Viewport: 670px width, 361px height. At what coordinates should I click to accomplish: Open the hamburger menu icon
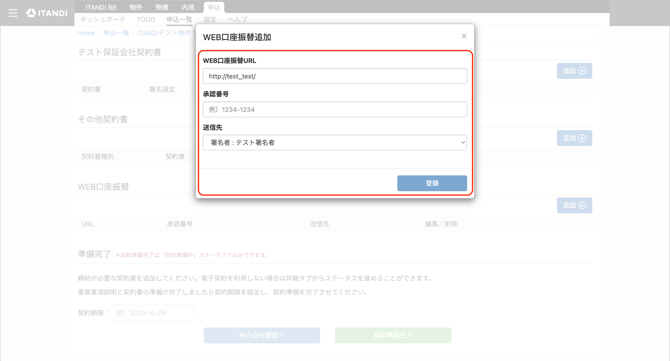(x=13, y=13)
